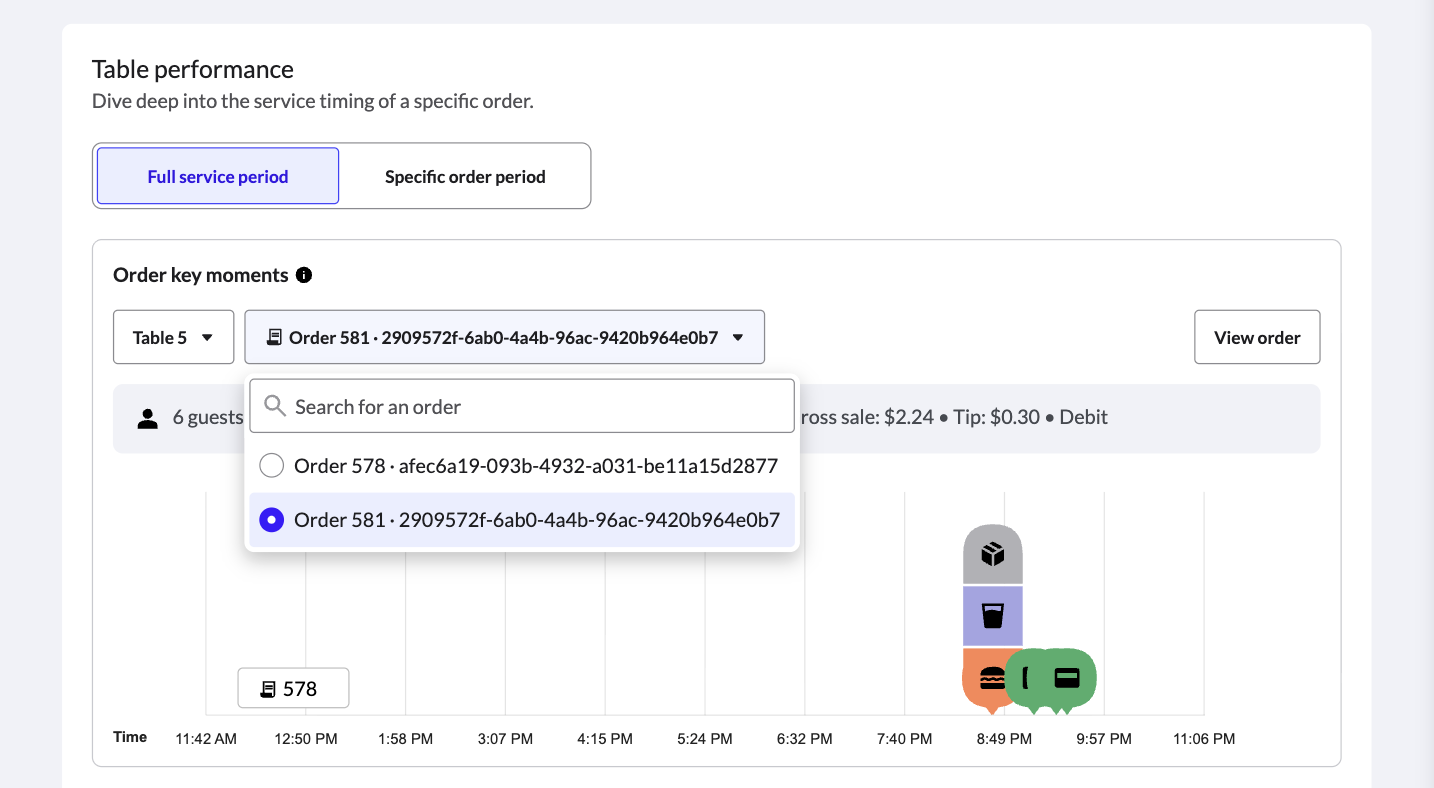Image resolution: width=1434 pixels, height=788 pixels.
Task: Choose the Order 581 radio option
Action: [x=271, y=520]
